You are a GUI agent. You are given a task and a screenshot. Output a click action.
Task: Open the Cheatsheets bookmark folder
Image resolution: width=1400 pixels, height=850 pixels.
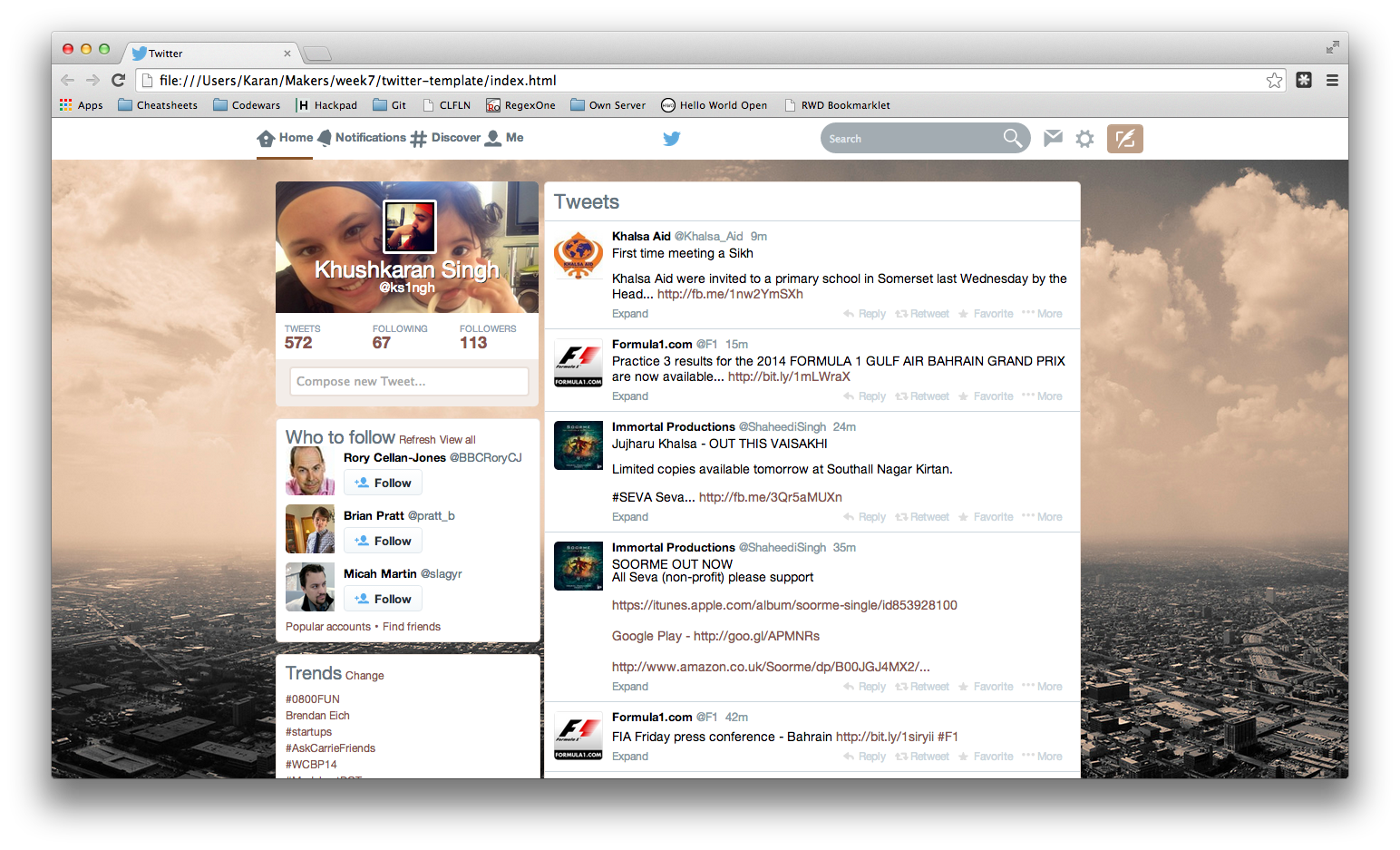tap(158, 105)
